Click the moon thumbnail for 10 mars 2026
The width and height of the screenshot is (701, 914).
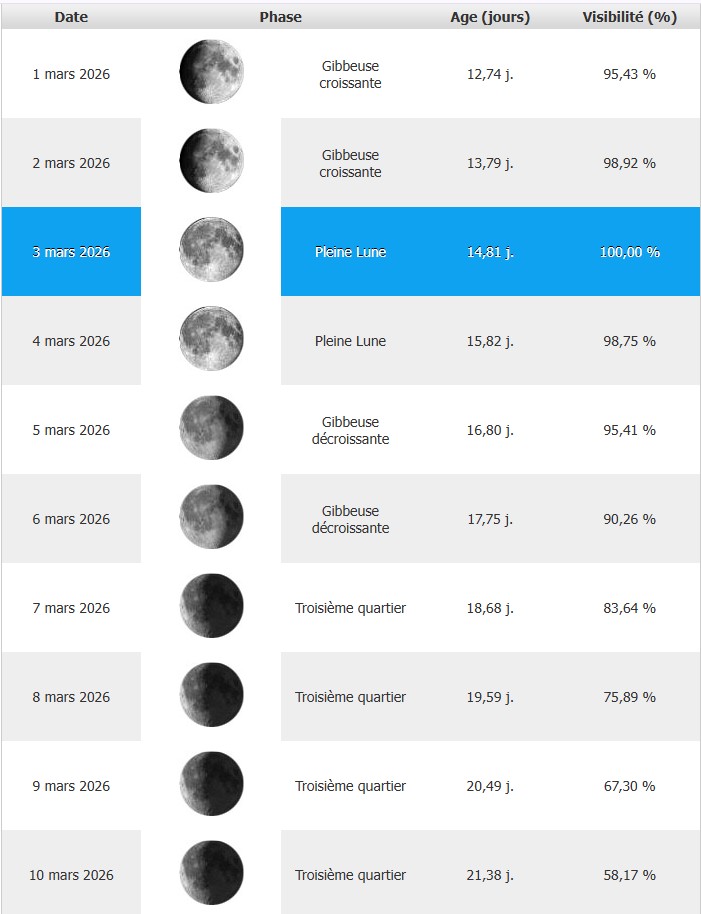[211, 873]
